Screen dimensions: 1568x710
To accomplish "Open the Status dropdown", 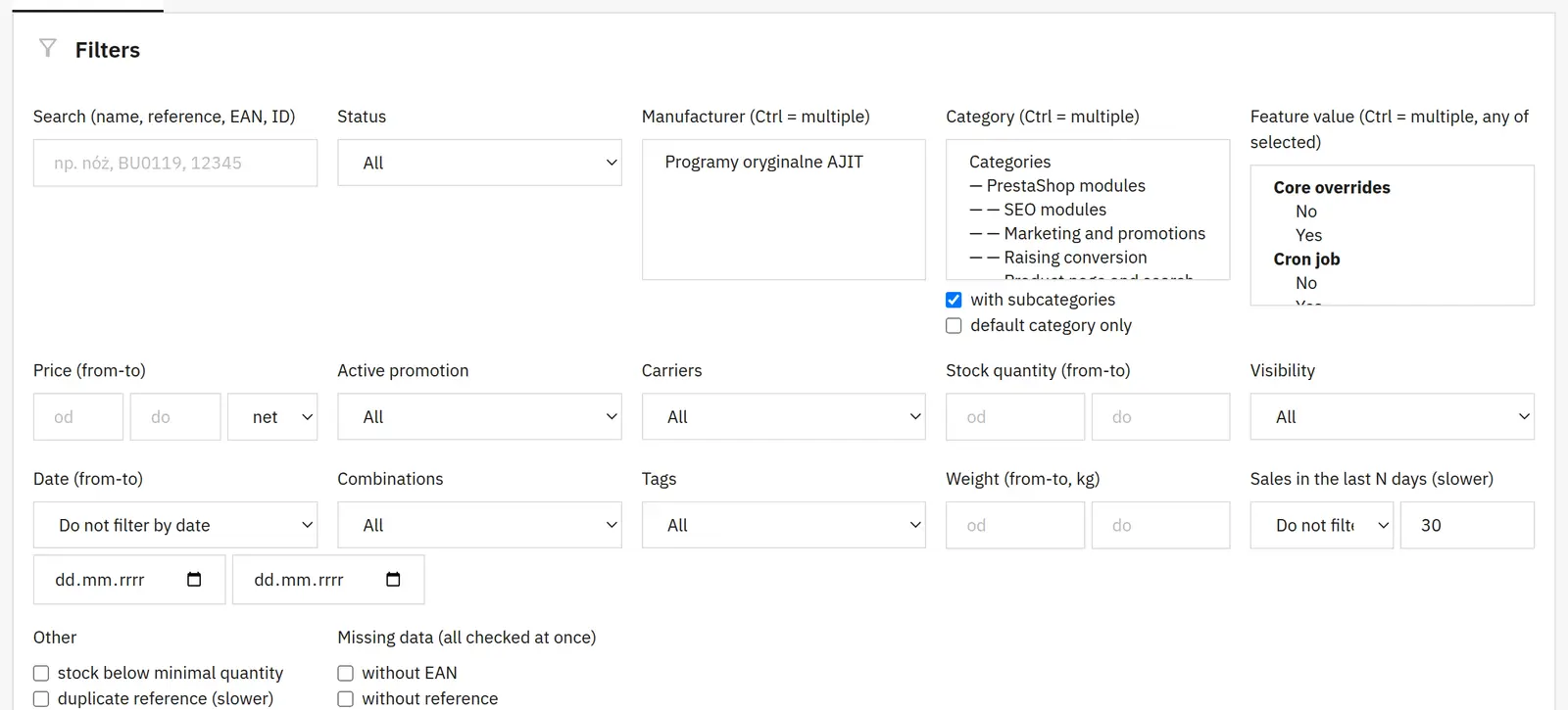I will pyautogui.click(x=479, y=163).
